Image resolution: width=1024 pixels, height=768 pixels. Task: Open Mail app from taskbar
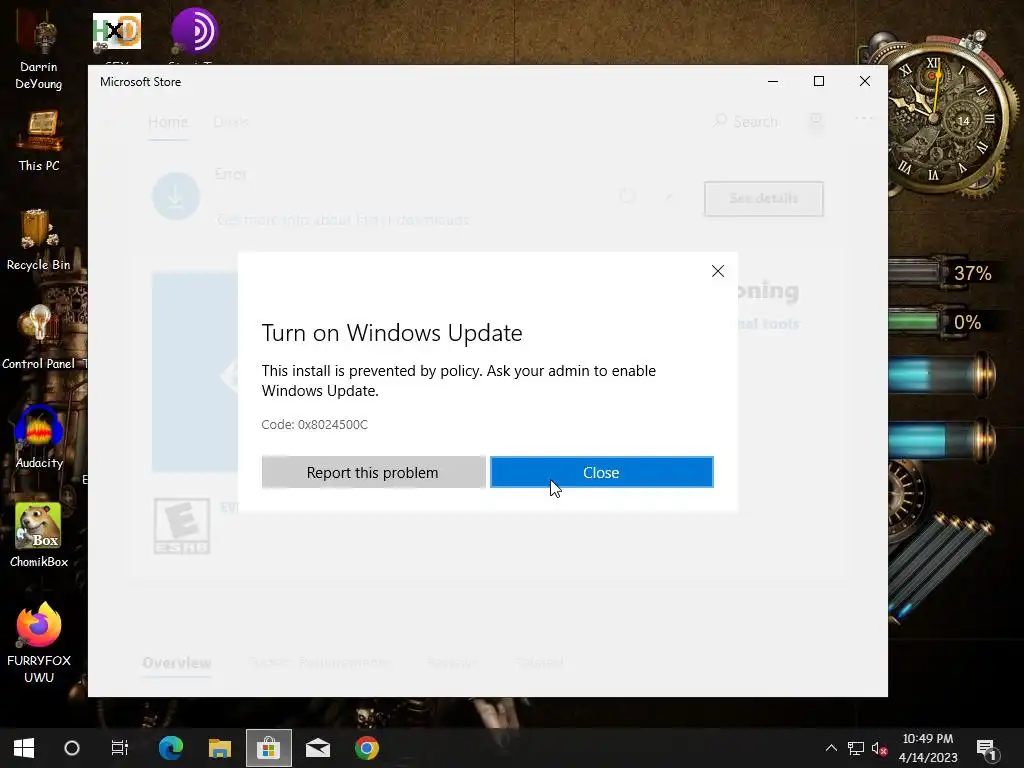[x=317, y=748]
